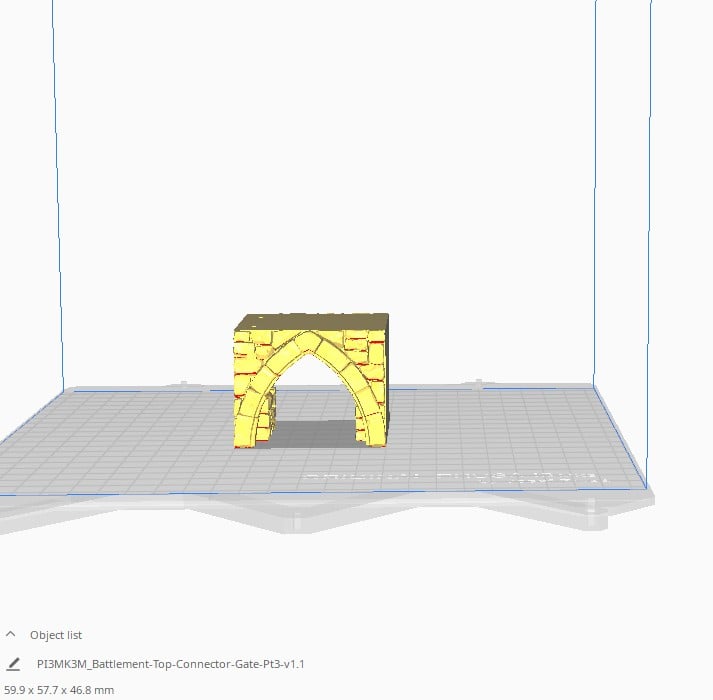Select PI3MK3M_Battlement-Top-Connector-Gate-Pt3-v1.1 in object list
The height and width of the screenshot is (700, 713).
click(x=171, y=664)
